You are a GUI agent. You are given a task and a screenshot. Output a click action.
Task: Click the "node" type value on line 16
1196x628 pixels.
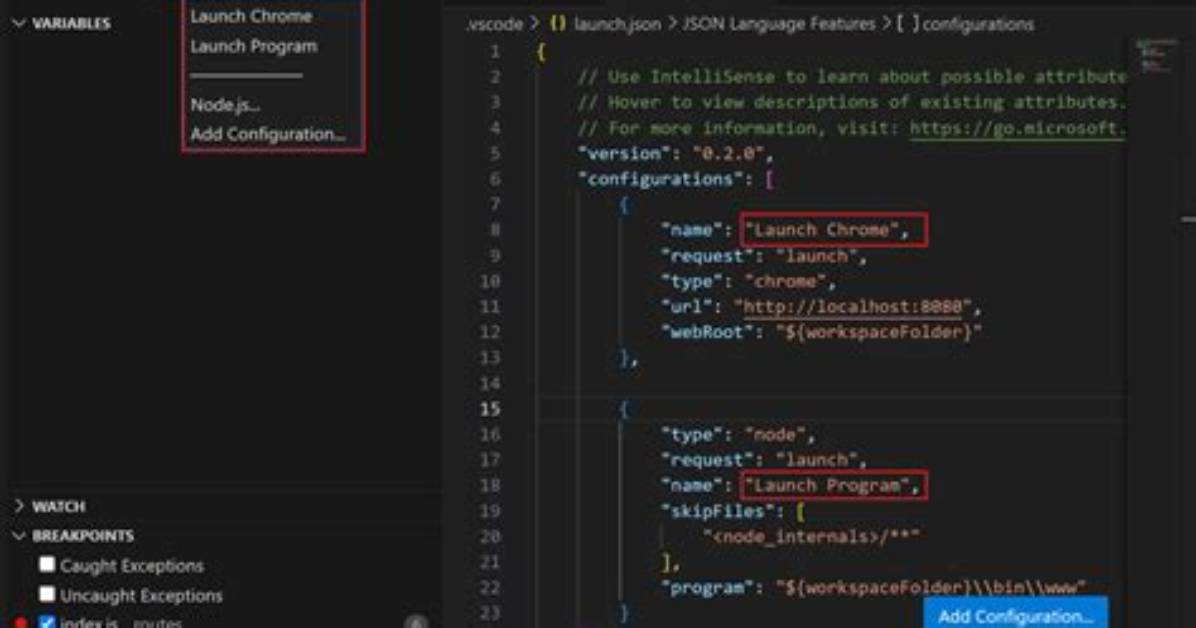click(775, 435)
